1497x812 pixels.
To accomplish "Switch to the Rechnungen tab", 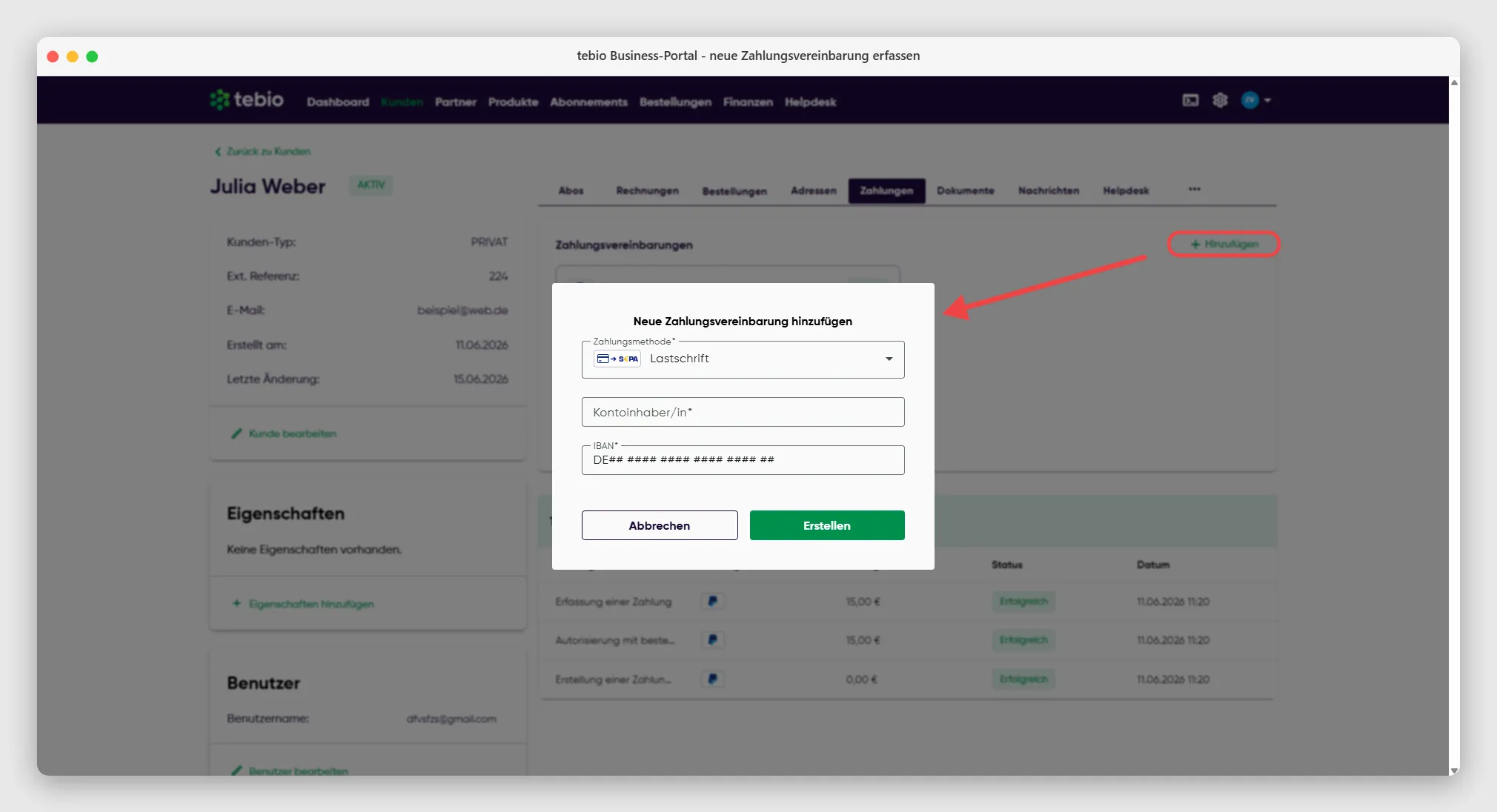I will [647, 190].
